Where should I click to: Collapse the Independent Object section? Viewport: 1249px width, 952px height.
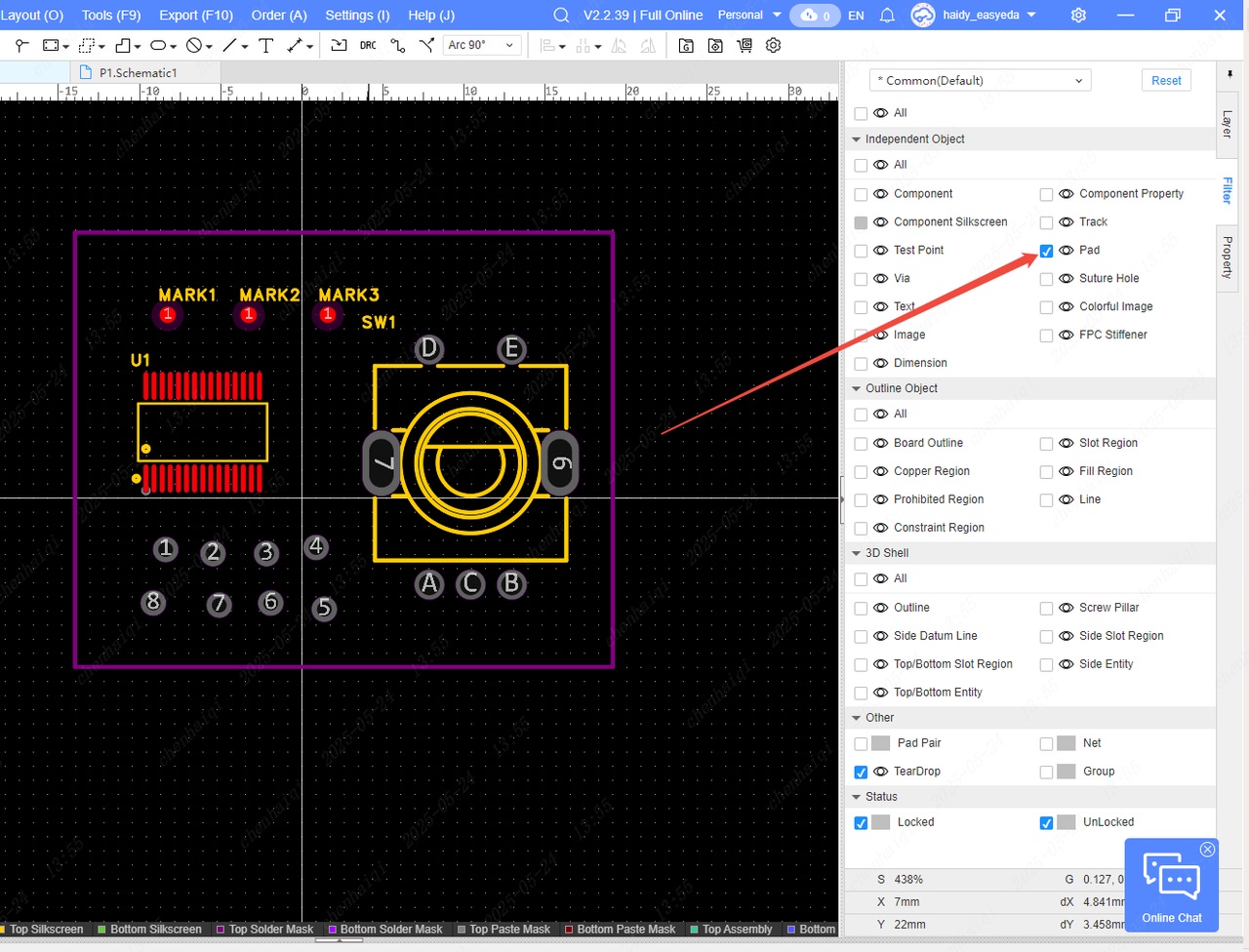[857, 139]
